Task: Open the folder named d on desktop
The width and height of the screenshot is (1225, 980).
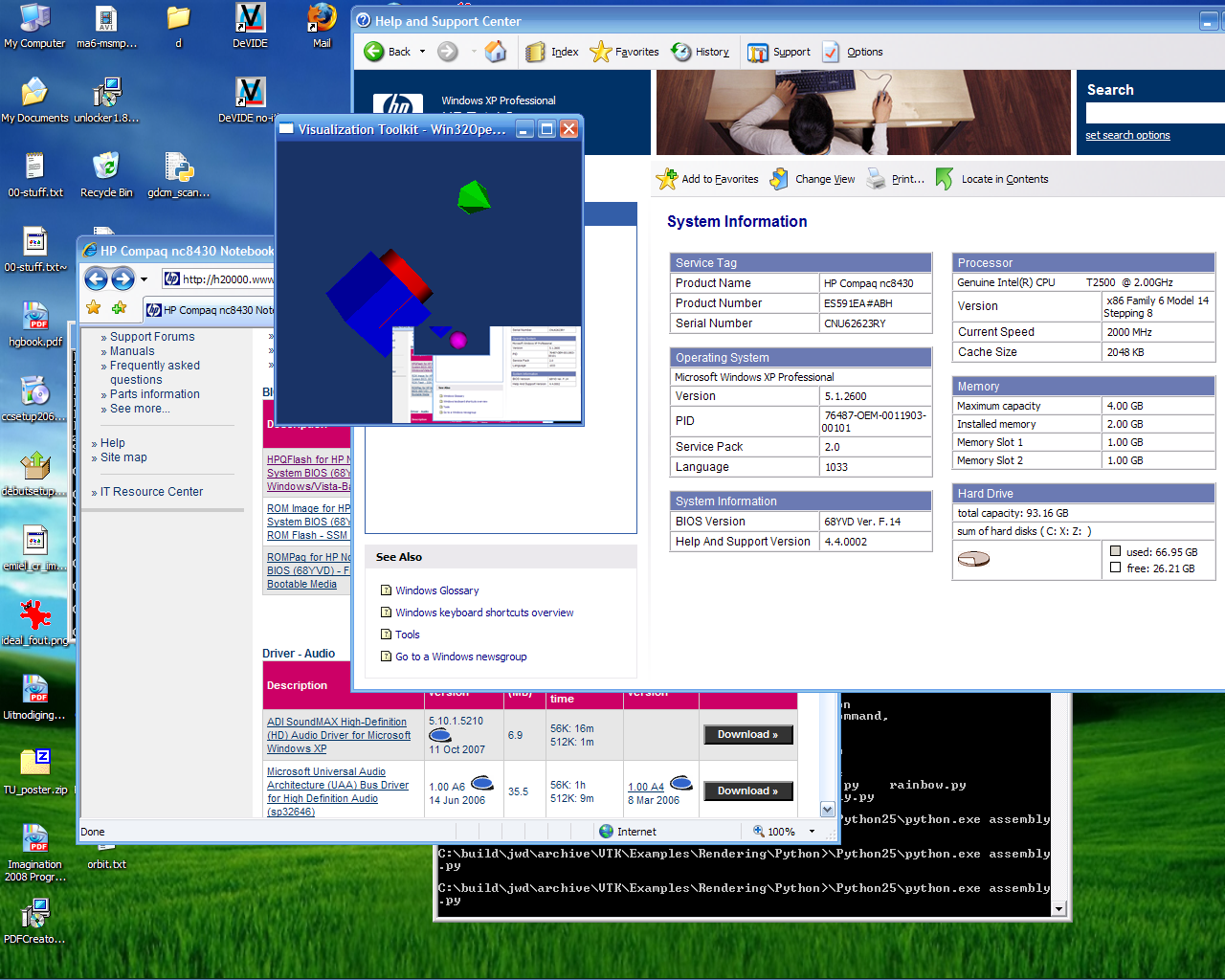Action: pos(178,26)
